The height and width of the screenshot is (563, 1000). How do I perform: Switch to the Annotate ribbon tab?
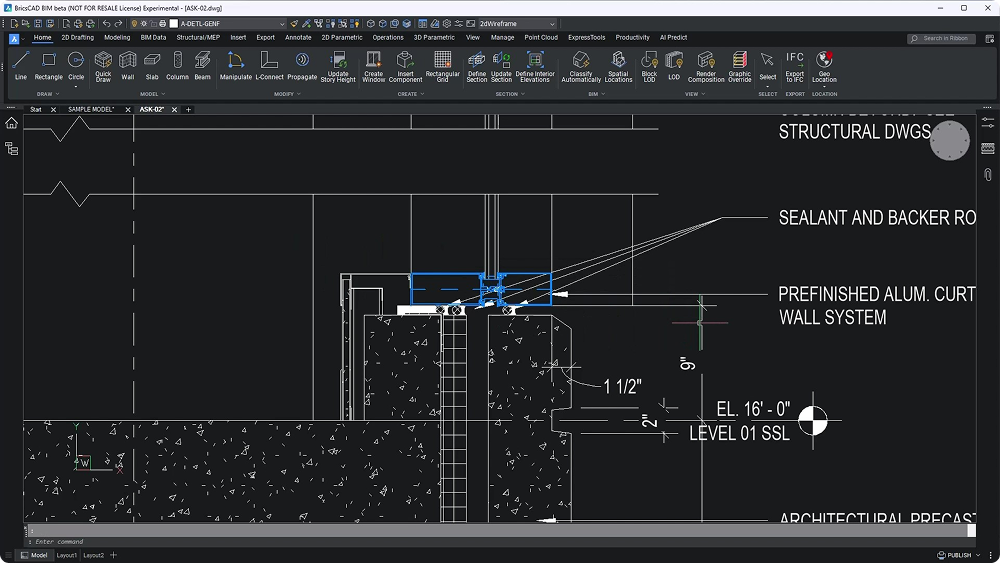click(x=298, y=38)
